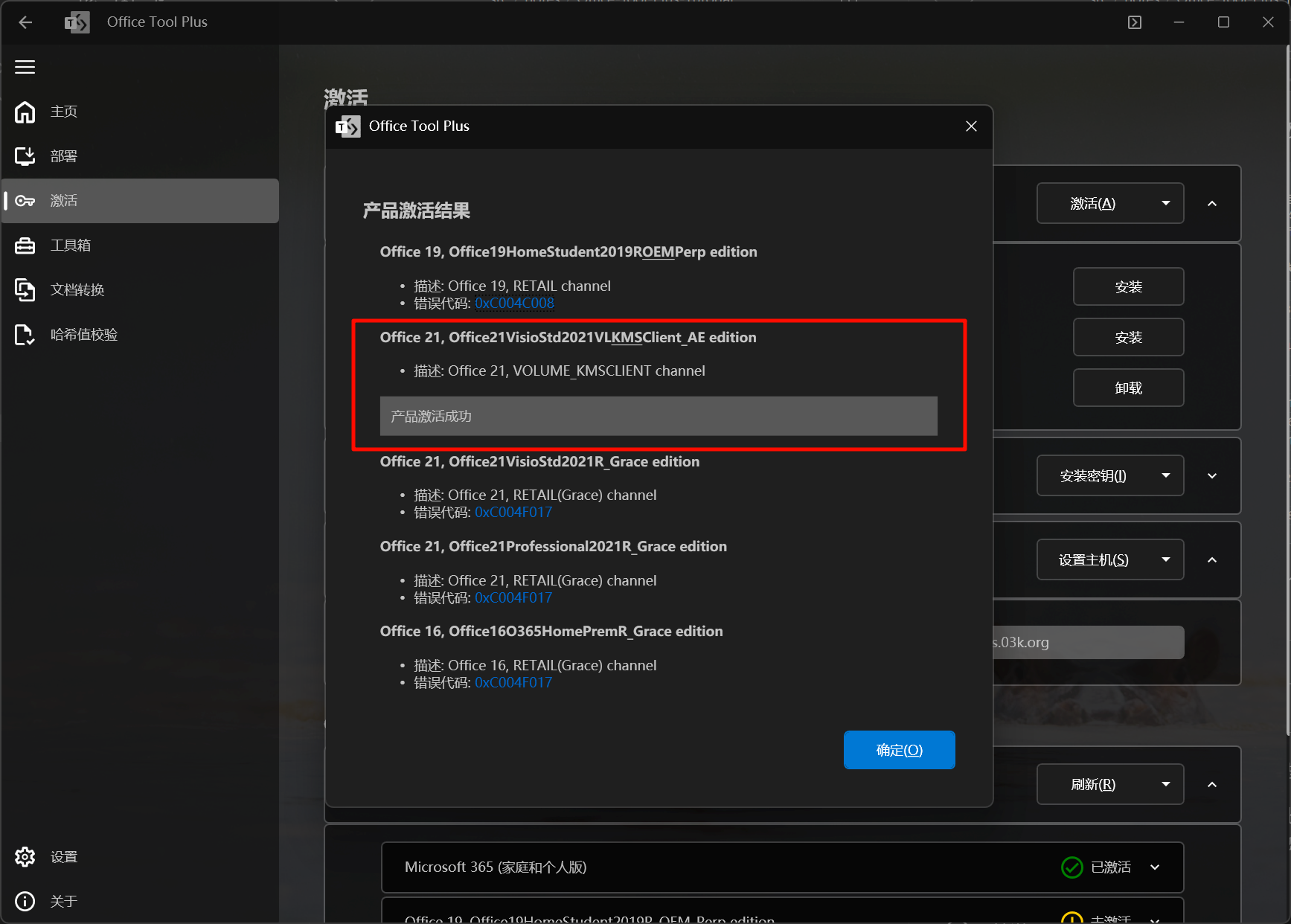Click the hamburger menu icon
The height and width of the screenshot is (924, 1291).
25,67
